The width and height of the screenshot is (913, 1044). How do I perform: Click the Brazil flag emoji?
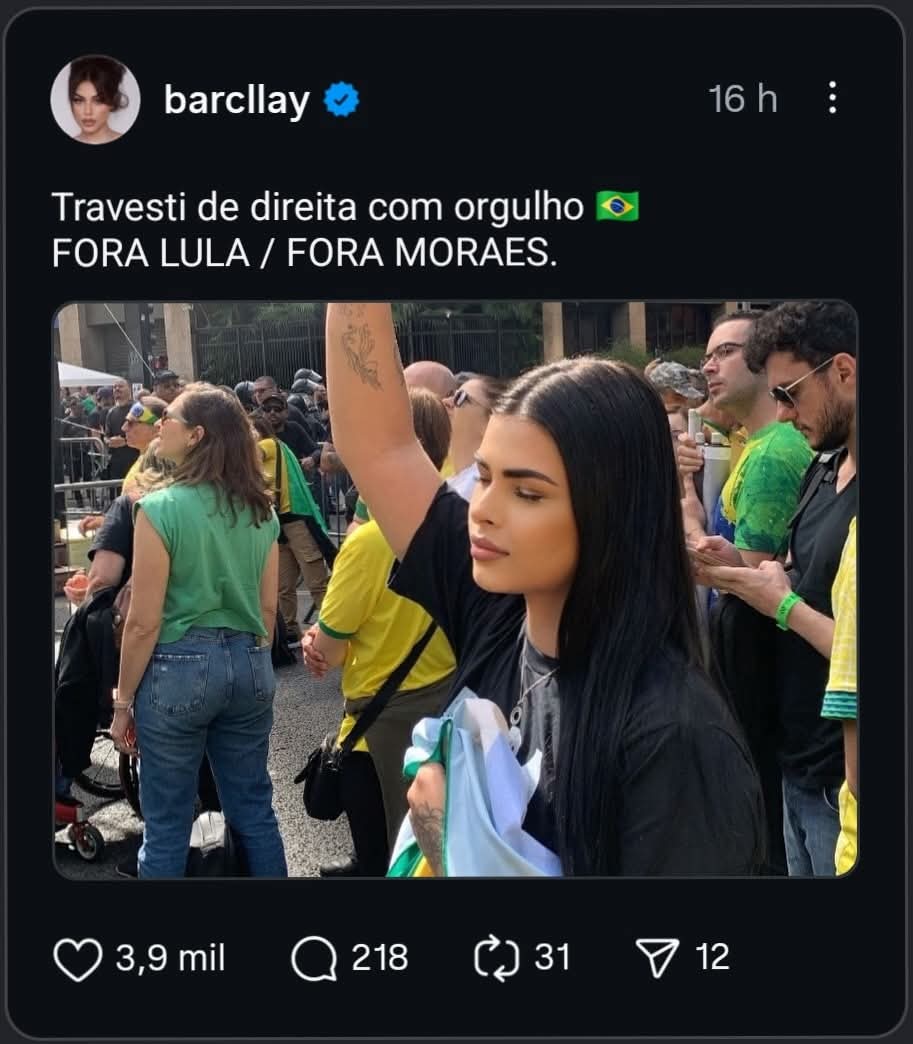point(617,206)
